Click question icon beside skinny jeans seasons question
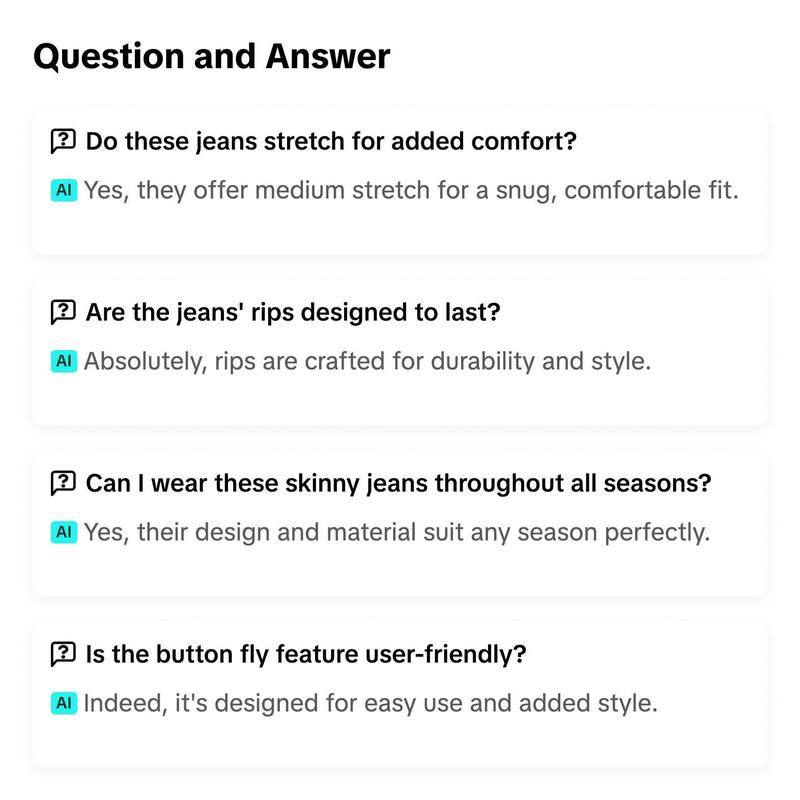 point(63,483)
